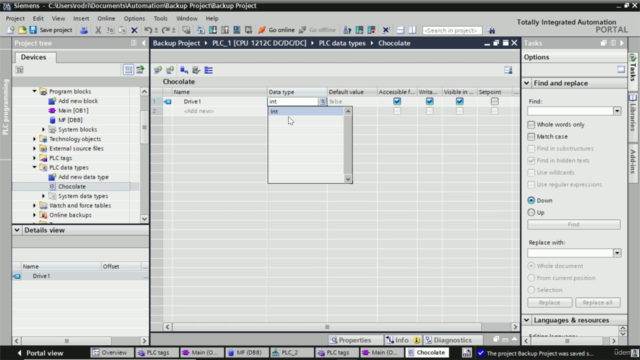Screen dimensions: 640x360
Task: Toggle Writable checkbox for Drive1
Action: [429, 101]
